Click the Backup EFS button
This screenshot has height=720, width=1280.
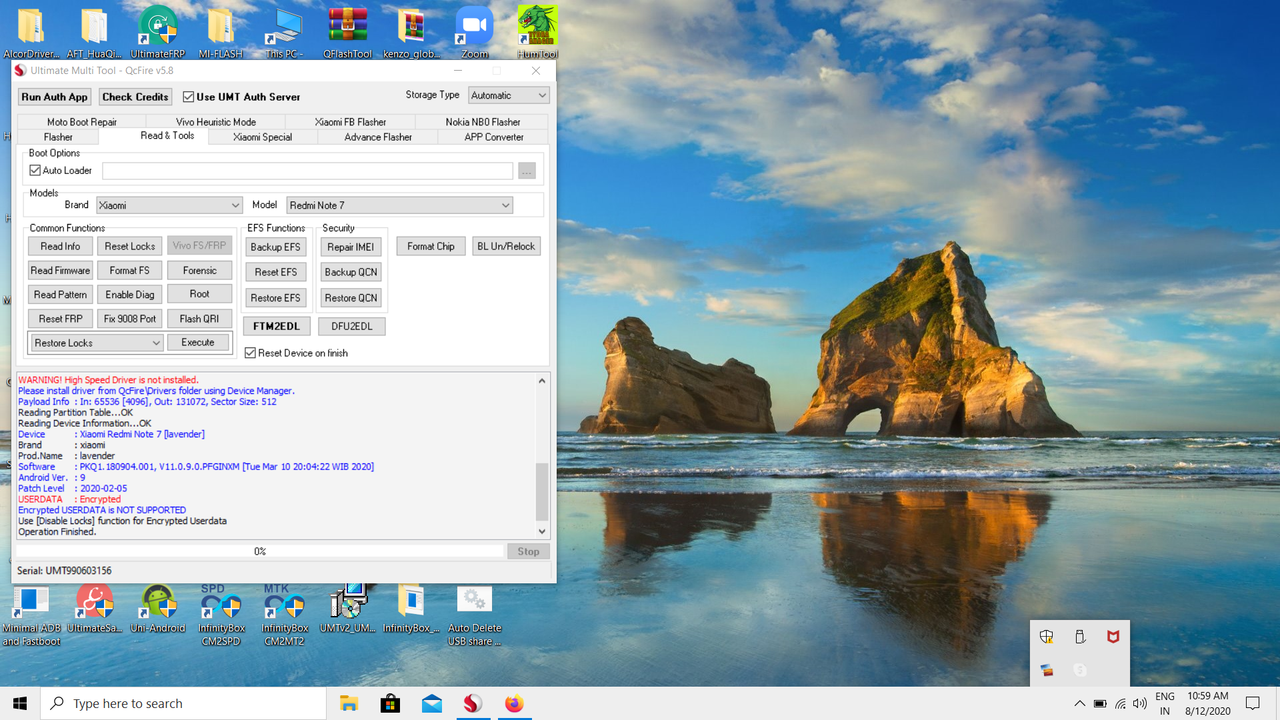pyautogui.click(x=275, y=247)
